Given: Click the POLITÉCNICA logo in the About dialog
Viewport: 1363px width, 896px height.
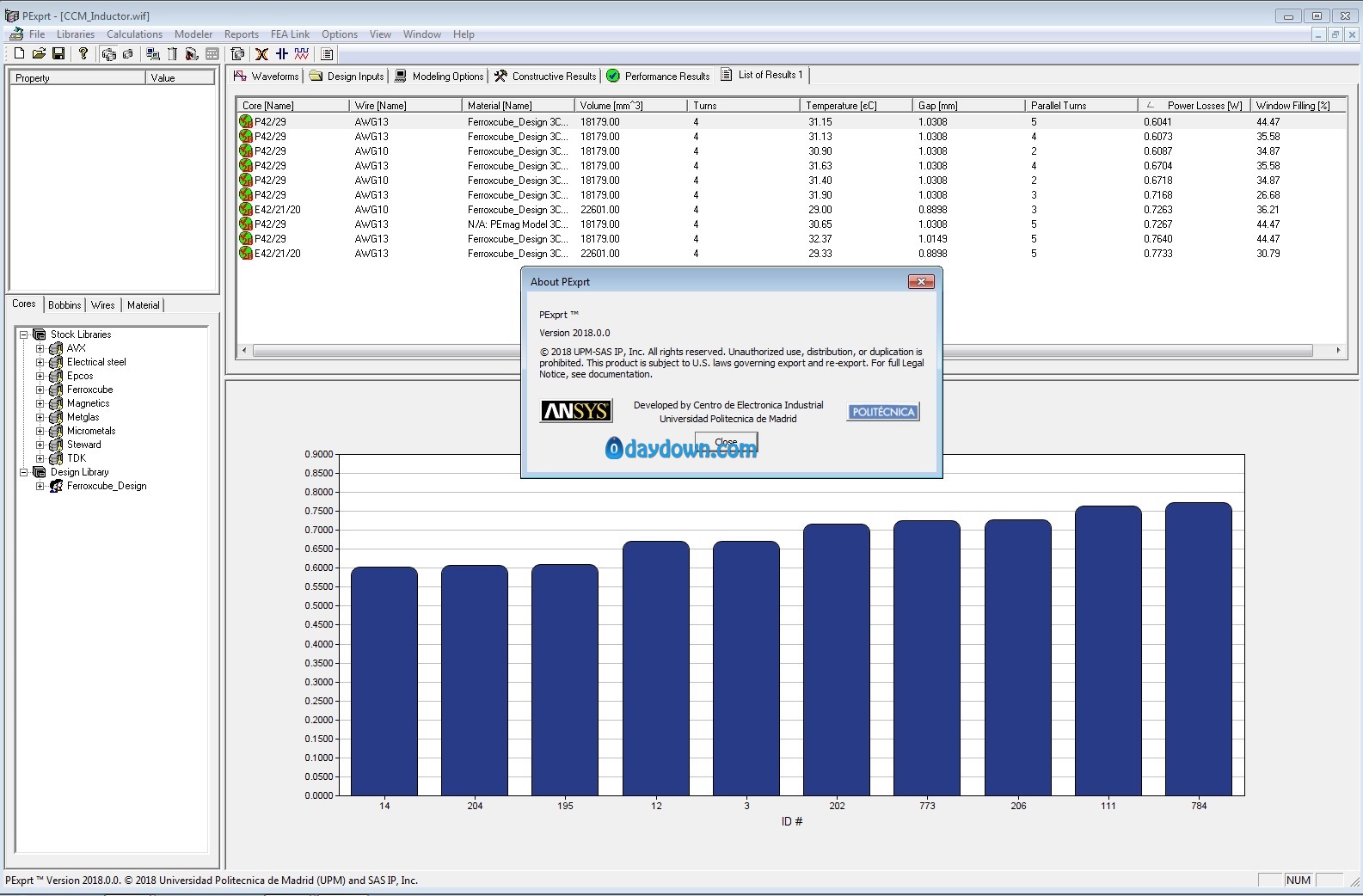Looking at the screenshot, I should (883, 412).
